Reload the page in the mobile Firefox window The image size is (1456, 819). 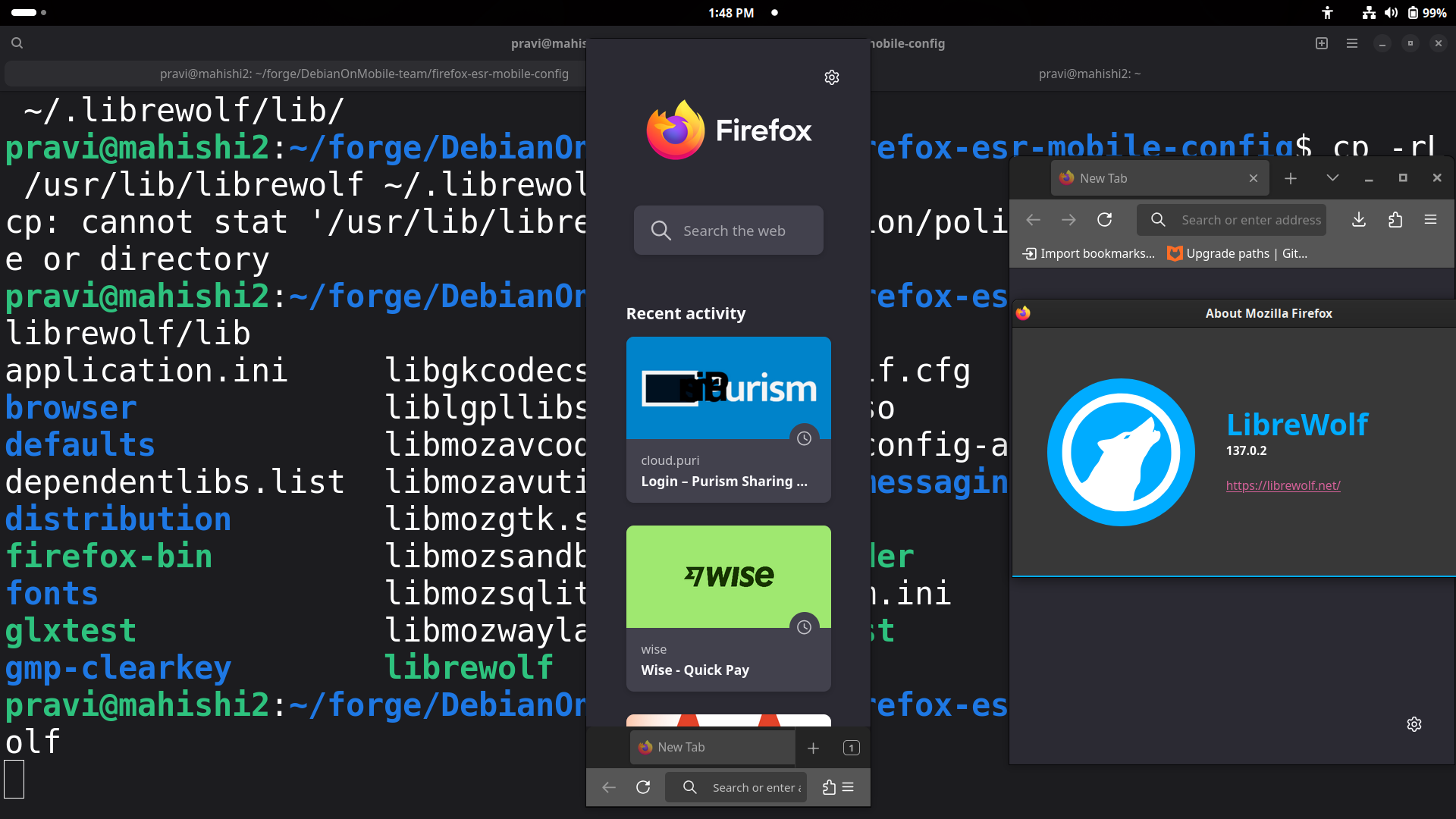coord(643,787)
